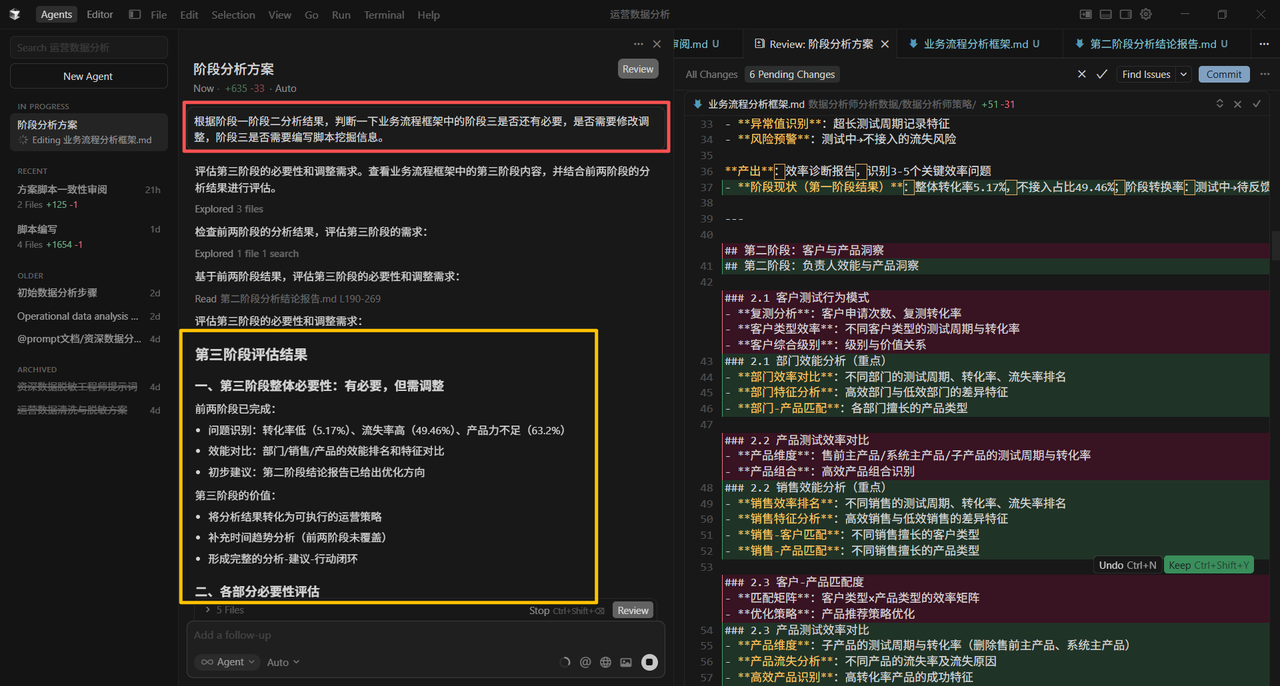Switch to the 第二阶段分析结论报告.md tab
The width and height of the screenshot is (1280, 686).
point(1154,44)
